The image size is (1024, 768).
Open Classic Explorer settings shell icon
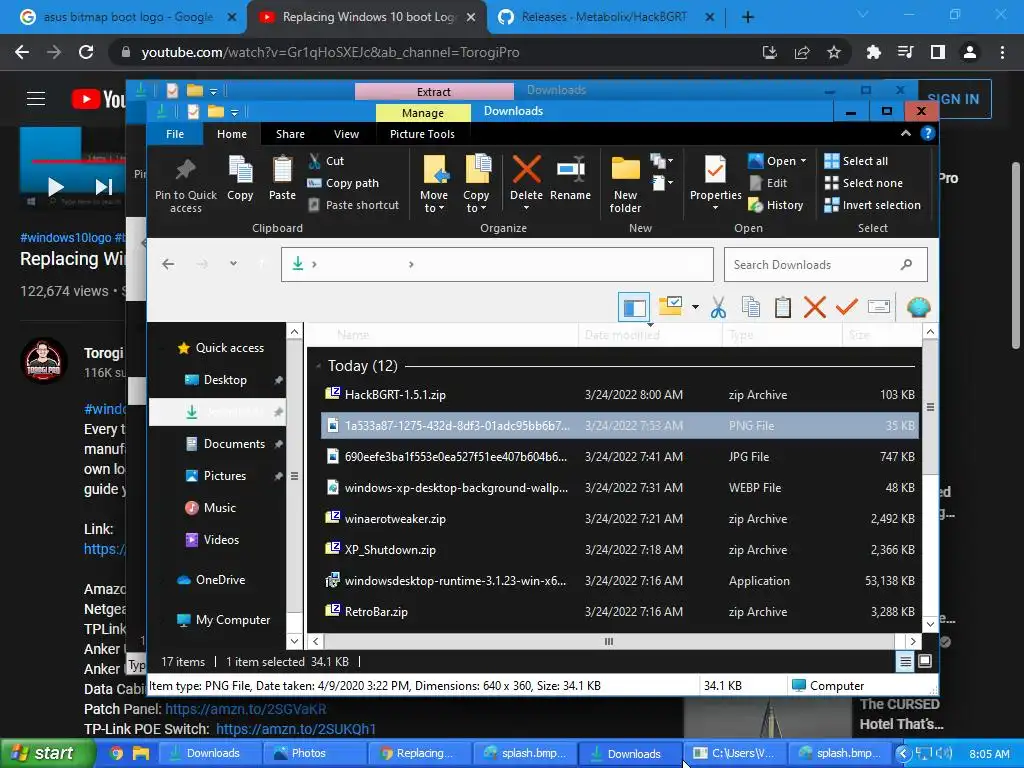[918, 307]
